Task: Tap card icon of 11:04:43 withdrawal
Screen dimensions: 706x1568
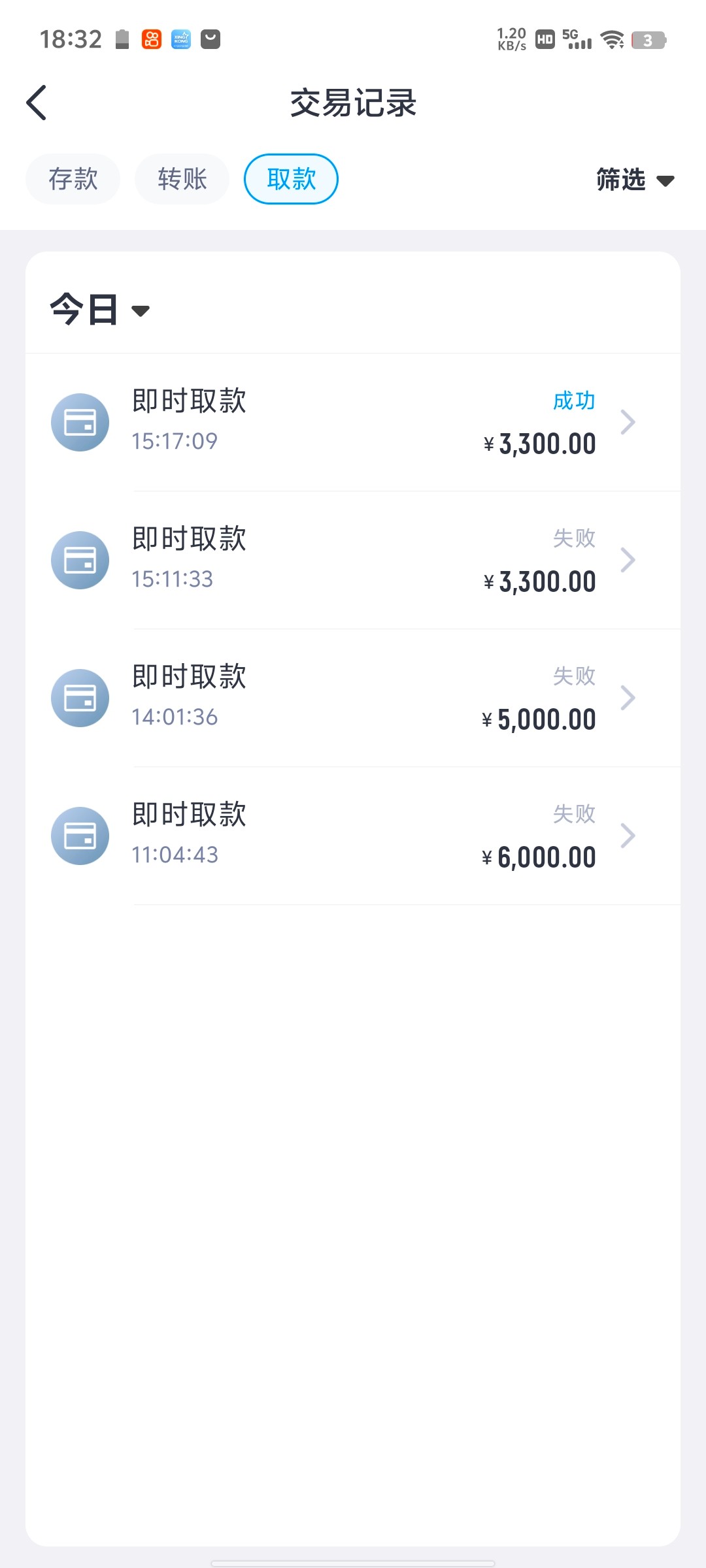Action: (x=80, y=836)
